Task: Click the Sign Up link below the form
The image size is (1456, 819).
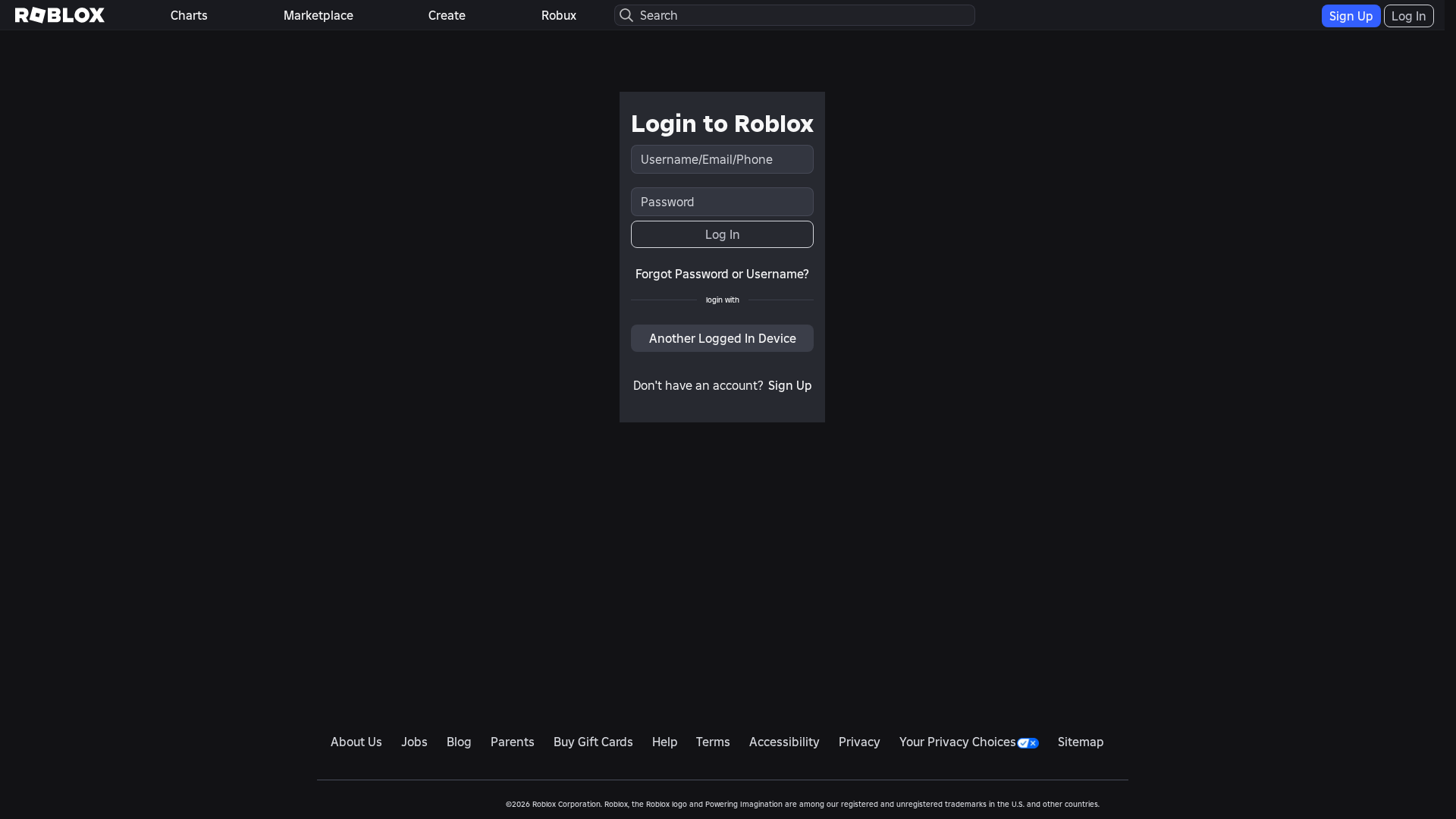Action: (x=789, y=385)
